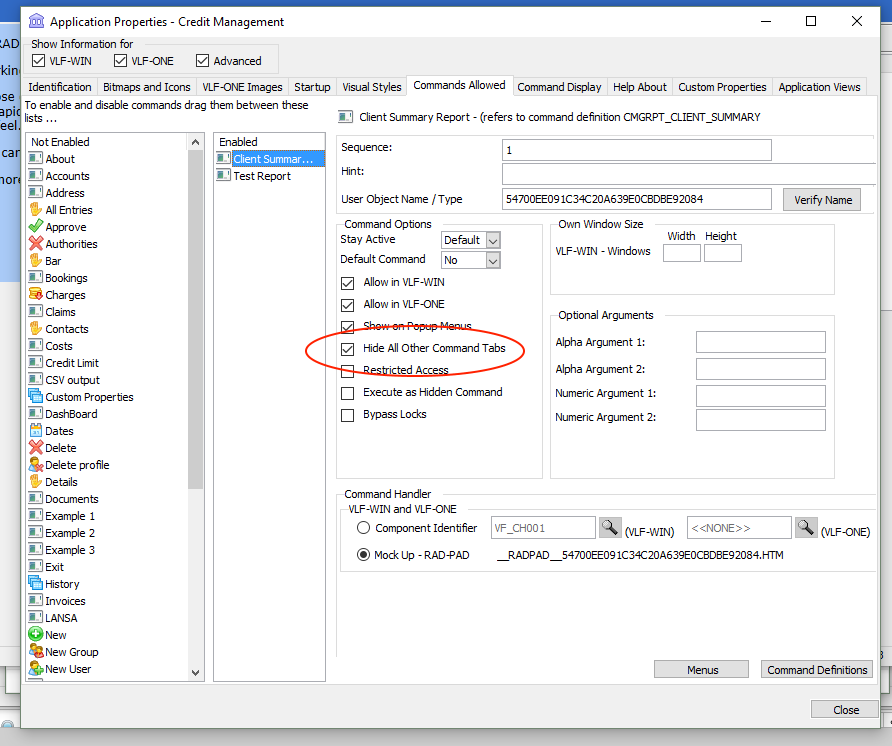Screen dimensions: 892x746
Task: Click the Verify Name button
Action: coord(823,200)
